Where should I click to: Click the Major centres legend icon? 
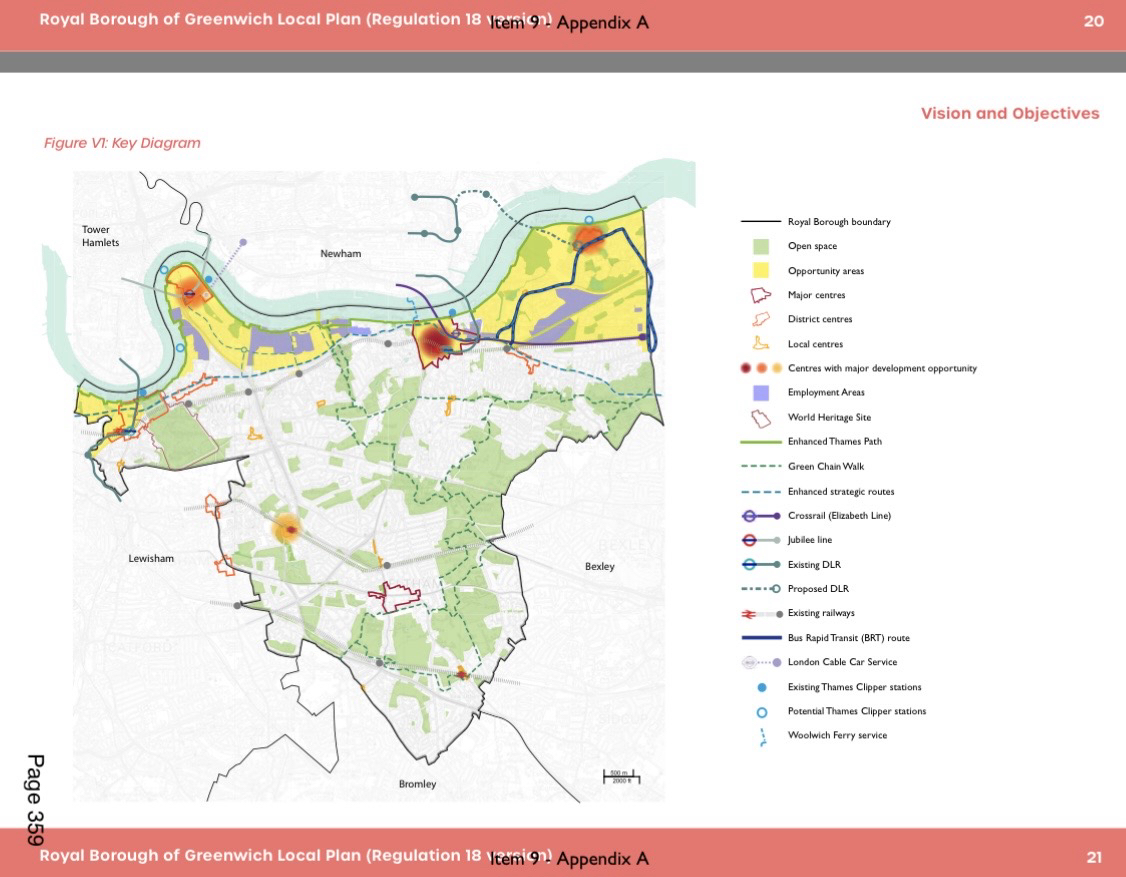click(761, 295)
